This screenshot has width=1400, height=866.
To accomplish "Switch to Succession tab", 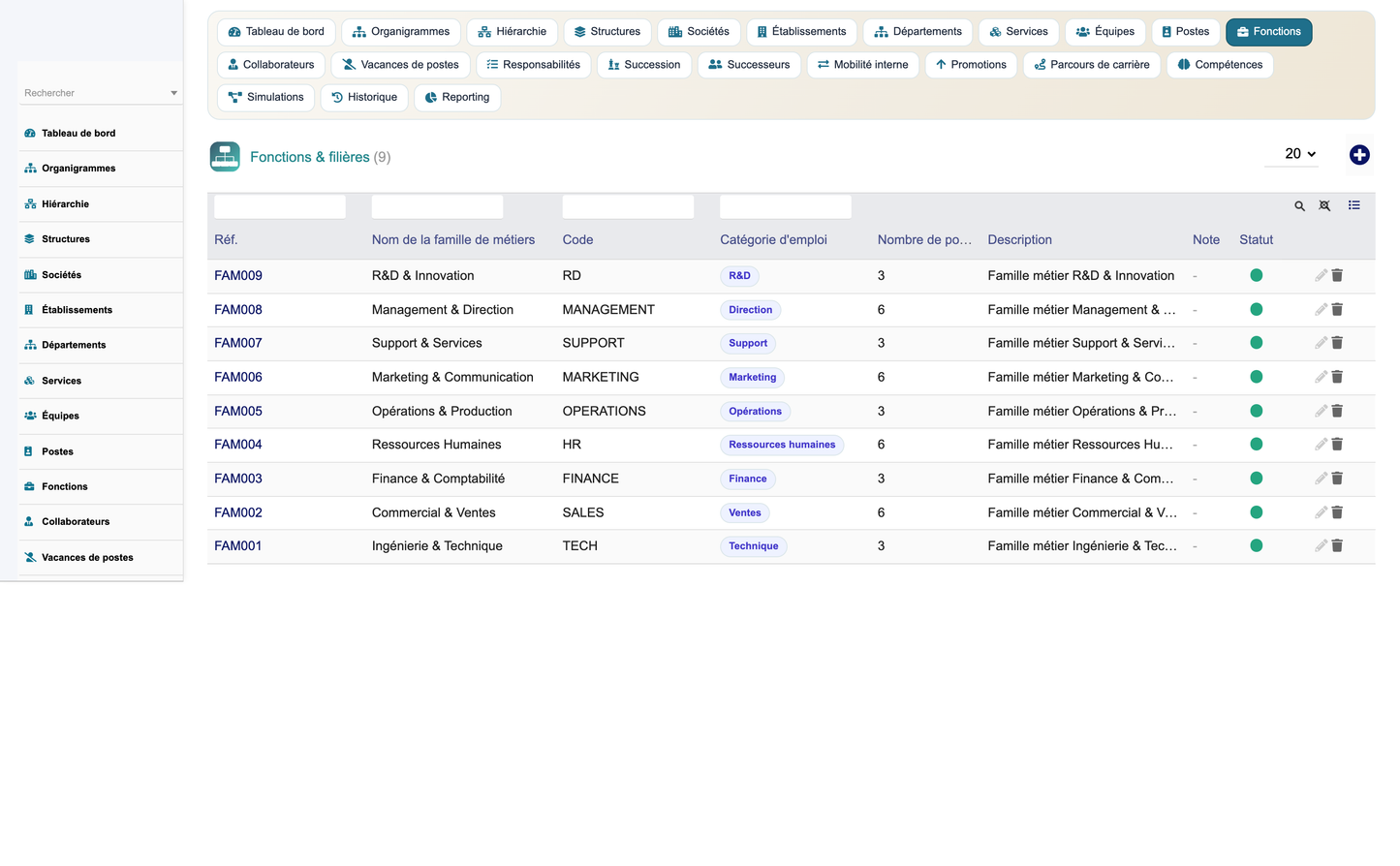I will pos(643,65).
